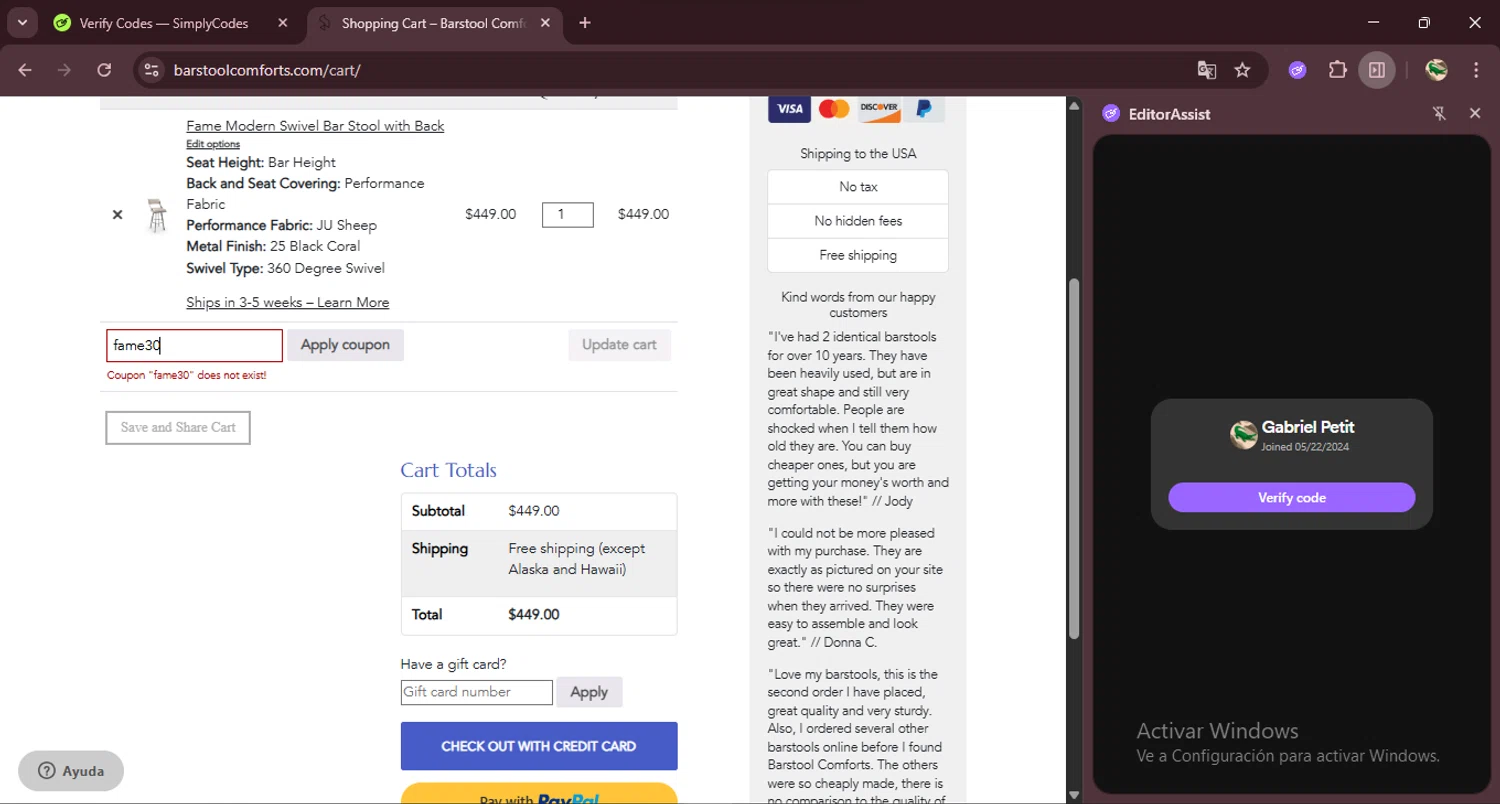Click CHECK OUT WITH CREDIT CARD button
Viewport: 1500px width, 804px height.
(x=539, y=746)
